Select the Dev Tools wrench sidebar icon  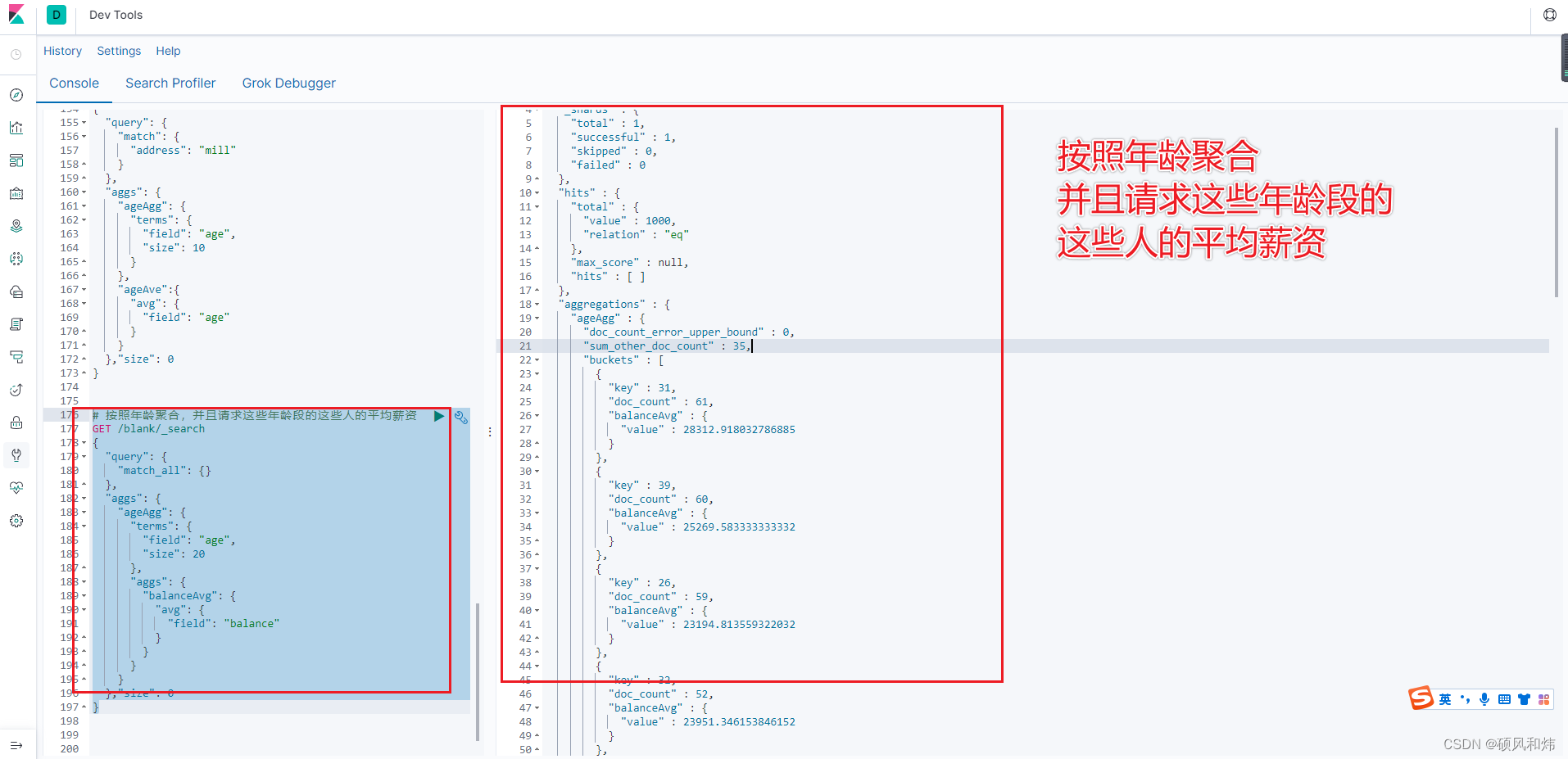point(16,455)
